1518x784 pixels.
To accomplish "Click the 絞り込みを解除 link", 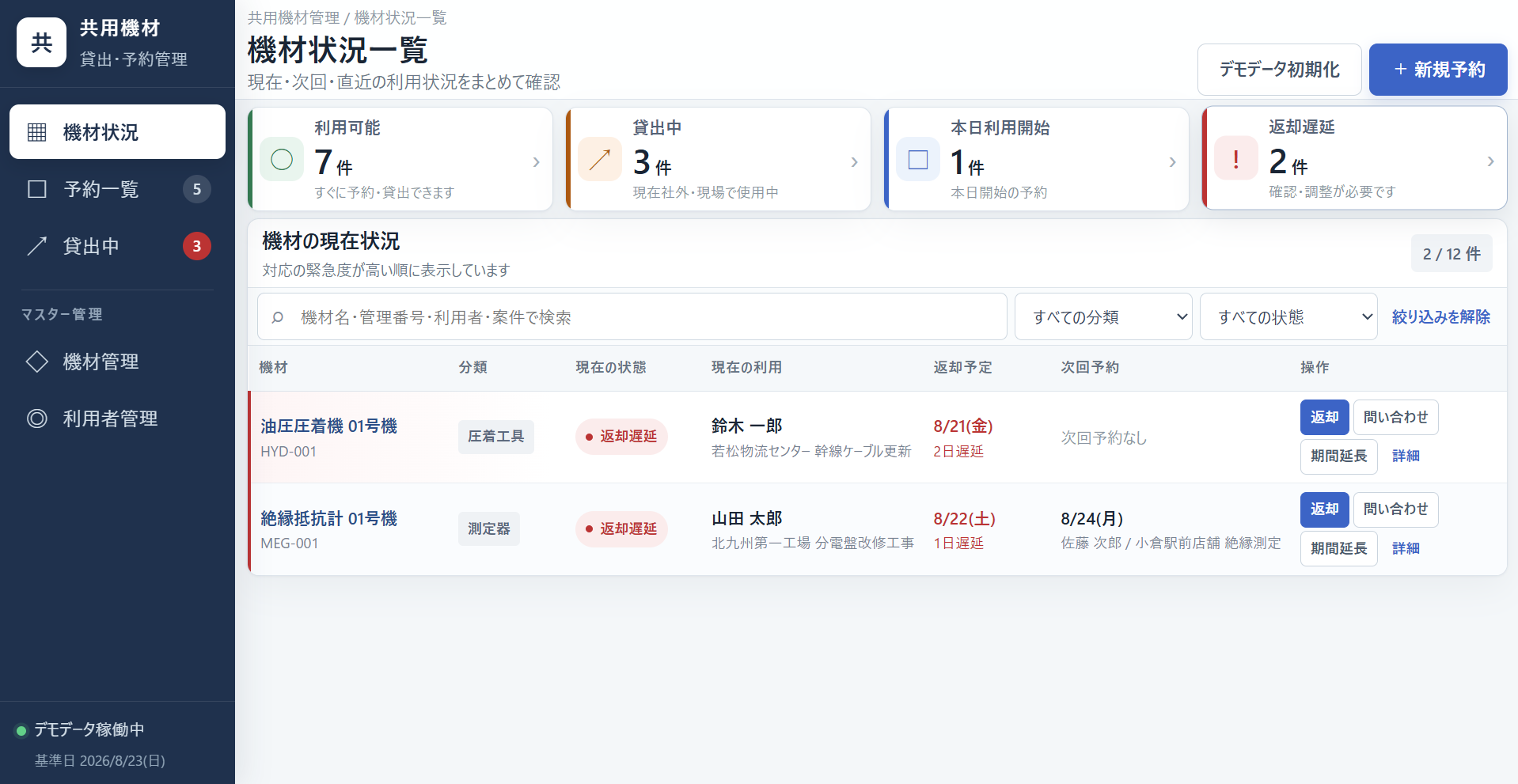I will pos(1440,316).
